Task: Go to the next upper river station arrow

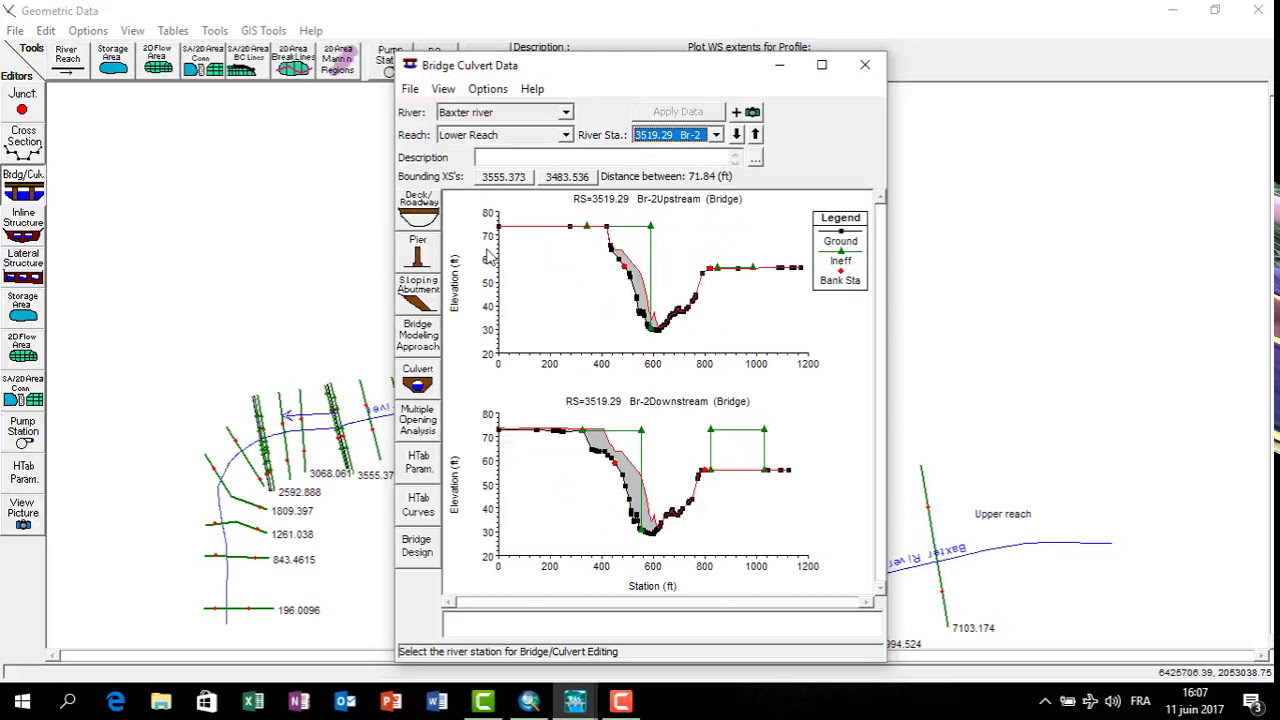Action: [x=755, y=135]
